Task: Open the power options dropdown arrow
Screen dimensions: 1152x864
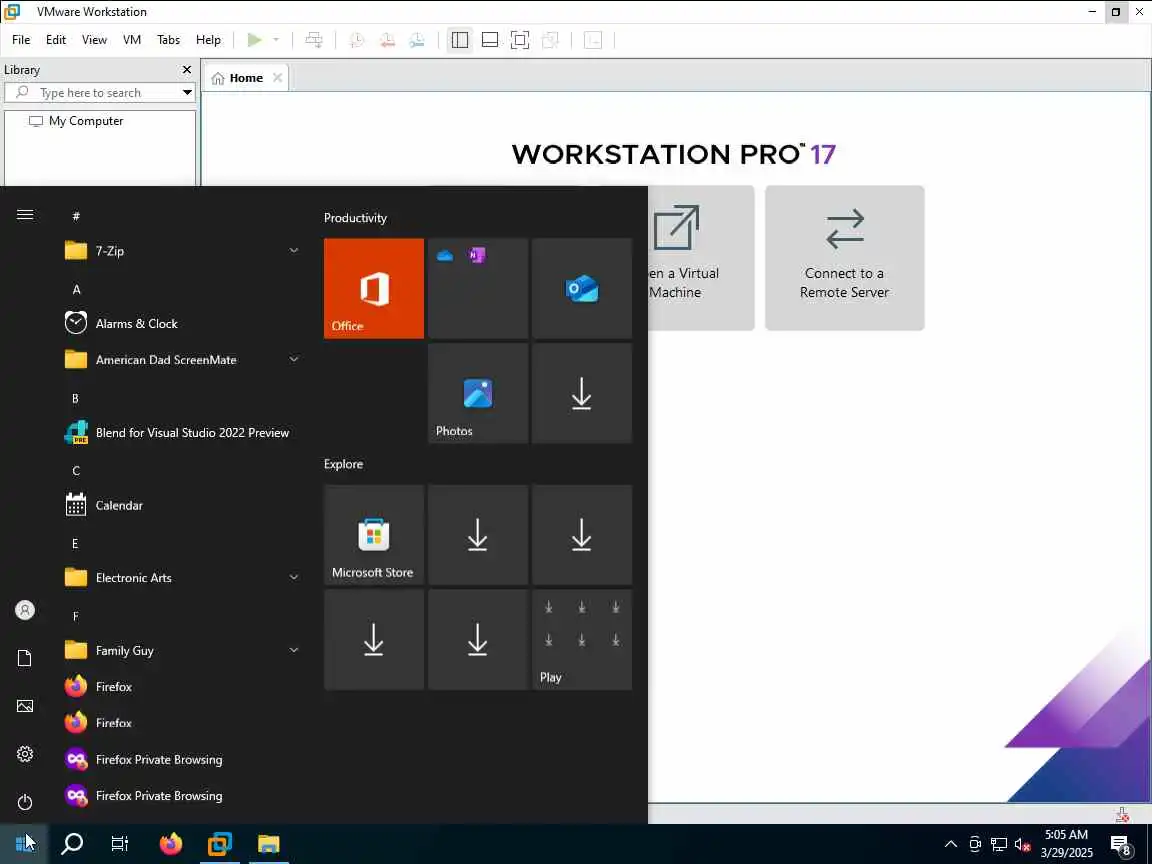Action: [276, 40]
